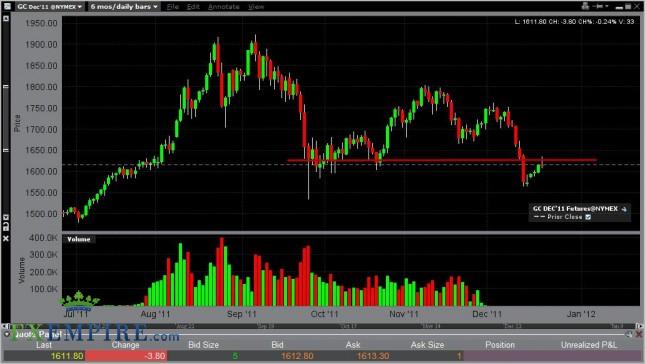
Task: Click the red Change cell showing -3.80
Action: (126, 356)
